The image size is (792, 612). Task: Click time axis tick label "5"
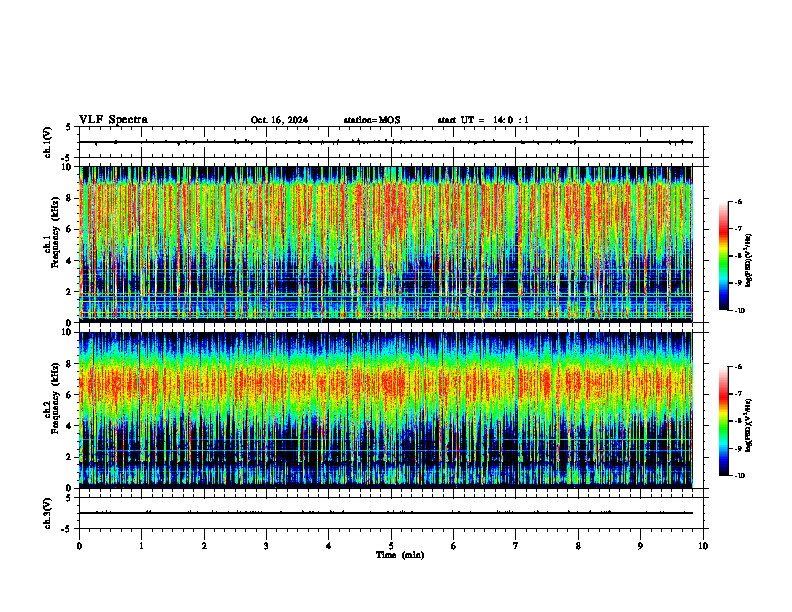coord(391,546)
